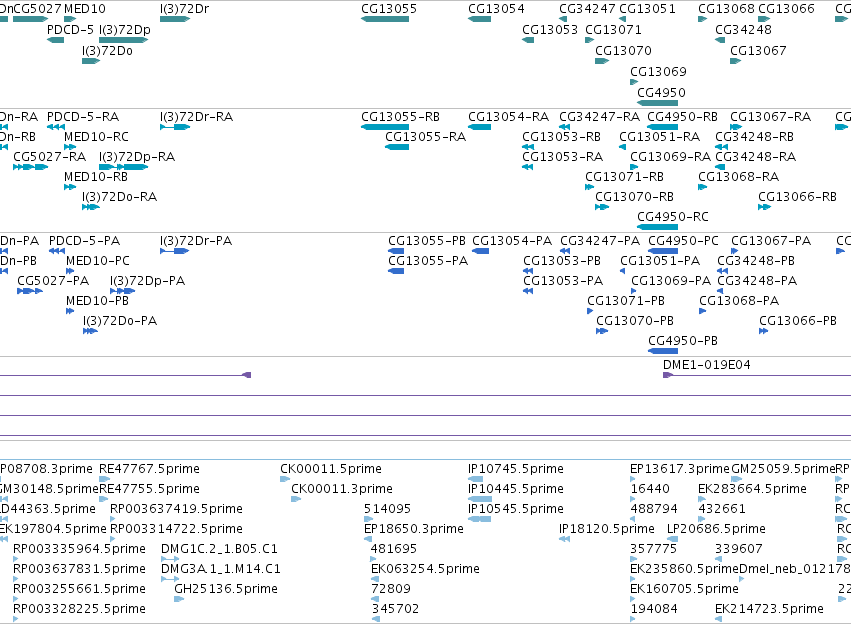Screen dimensions: 851x624
Task: Click the EK214723.5prime EST label
Action: pos(769,609)
